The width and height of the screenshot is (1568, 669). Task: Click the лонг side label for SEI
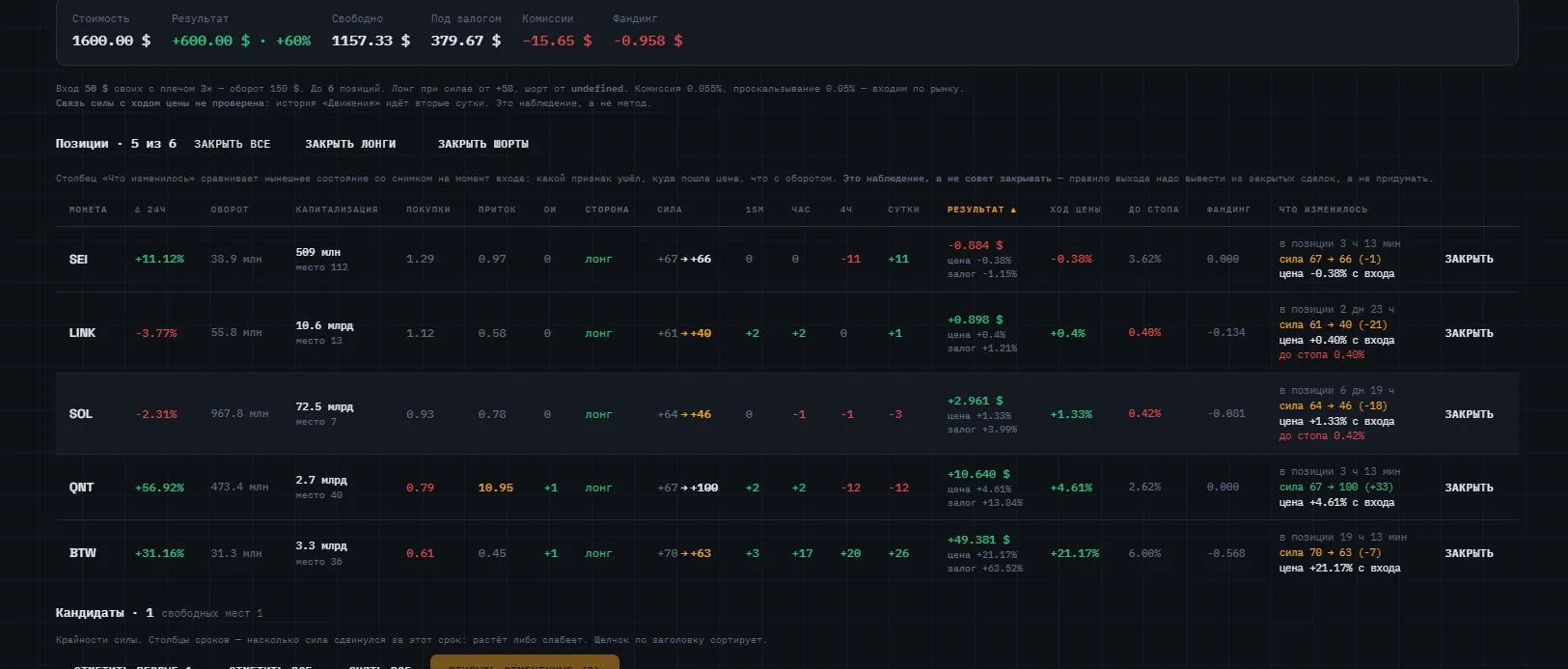click(x=598, y=259)
